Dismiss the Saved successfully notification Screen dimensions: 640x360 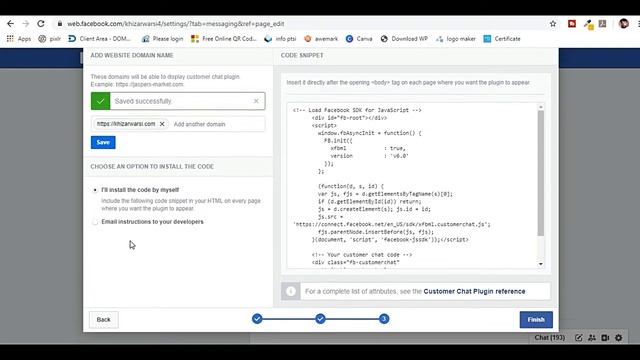[256, 101]
